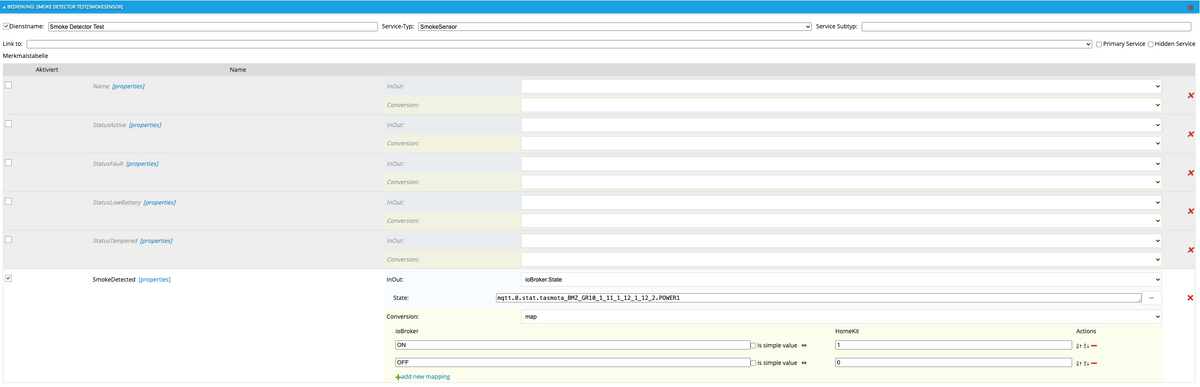Image resolution: width=1200 pixels, height=387 pixels.
Task: Open StatusActive properties link
Action: point(145,125)
